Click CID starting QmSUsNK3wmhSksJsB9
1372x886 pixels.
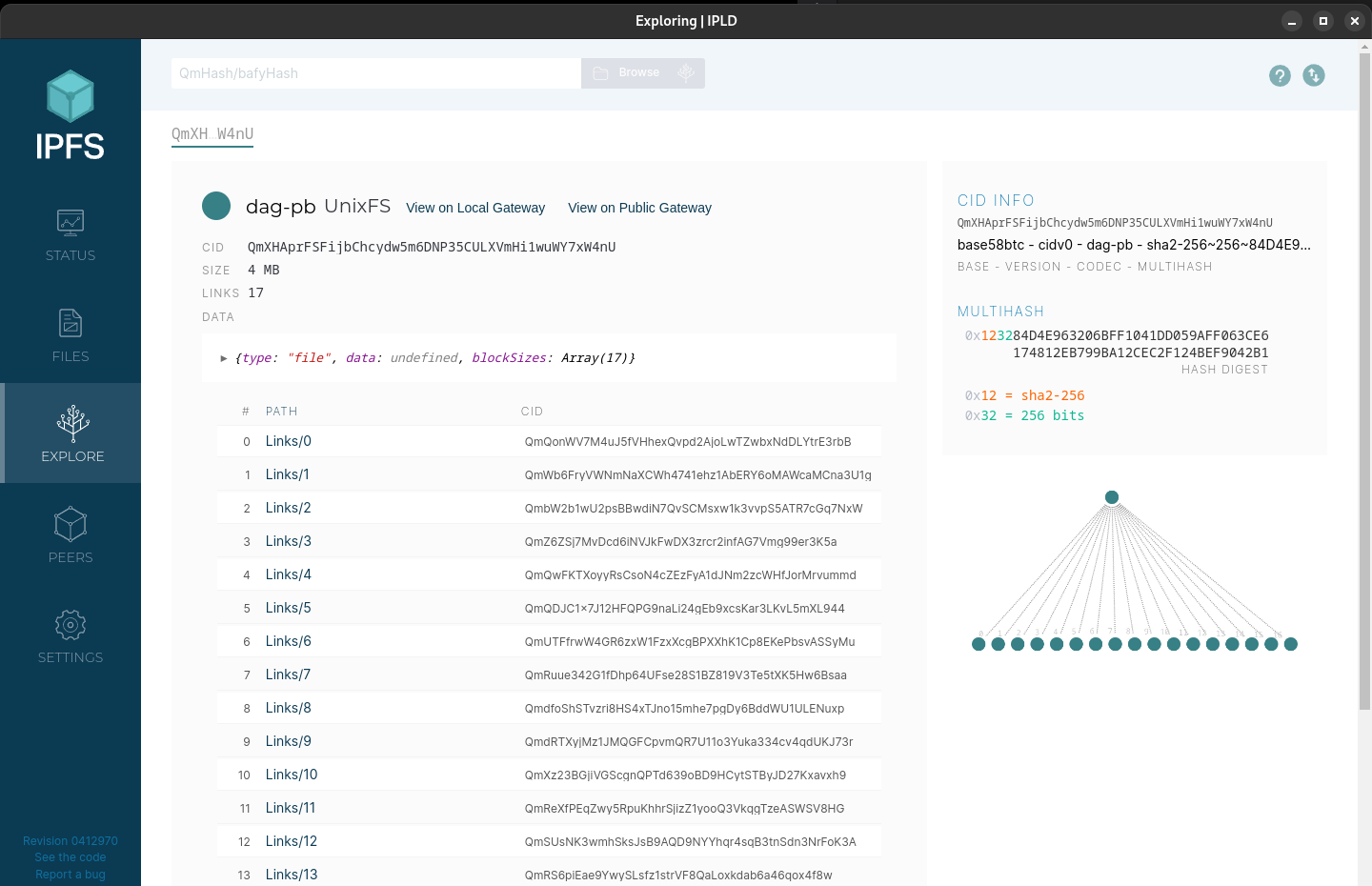pyautogui.click(x=691, y=842)
